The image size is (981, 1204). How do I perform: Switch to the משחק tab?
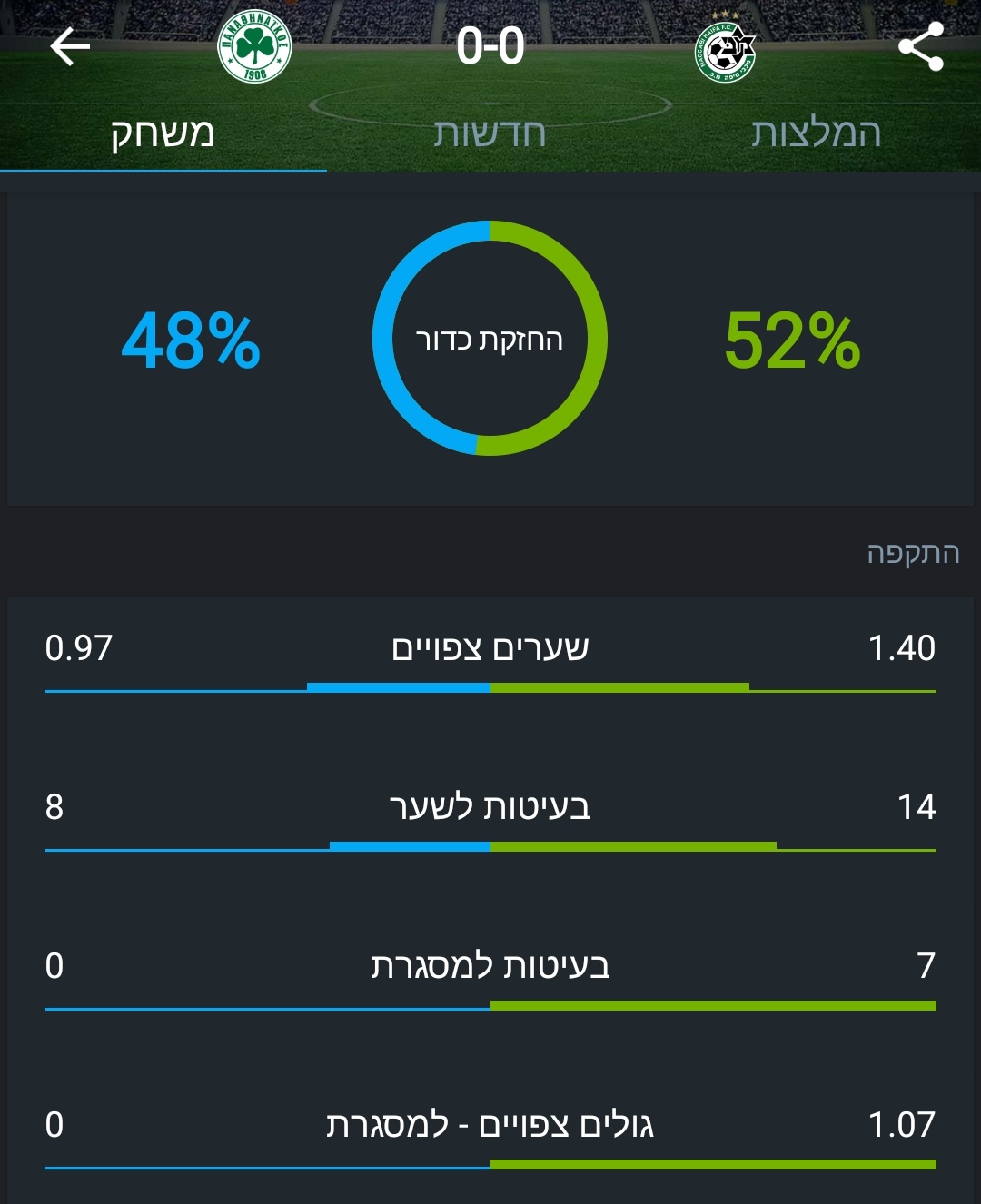(x=163, y=133)
